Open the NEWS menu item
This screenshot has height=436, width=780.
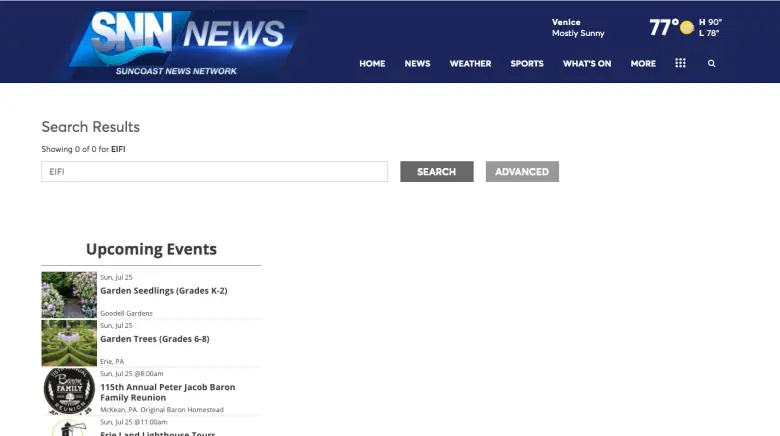point(417,63)
